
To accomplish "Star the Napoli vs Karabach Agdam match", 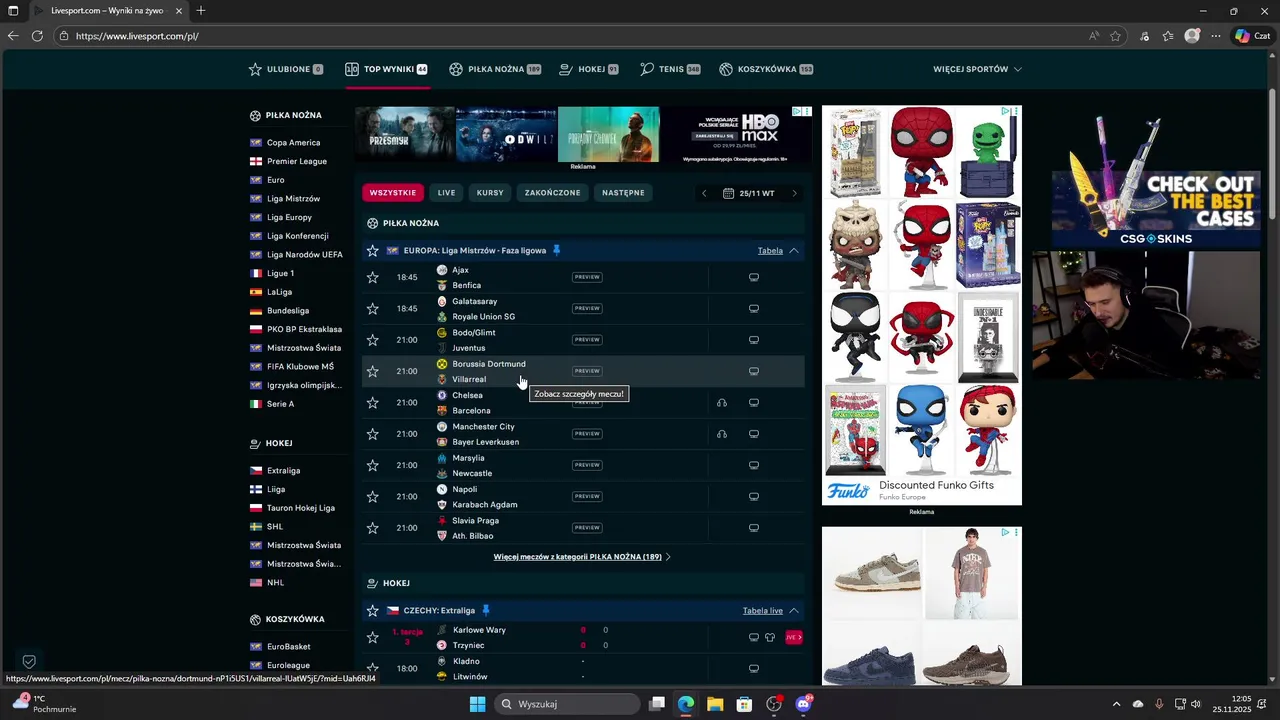I will coord(373,497).
